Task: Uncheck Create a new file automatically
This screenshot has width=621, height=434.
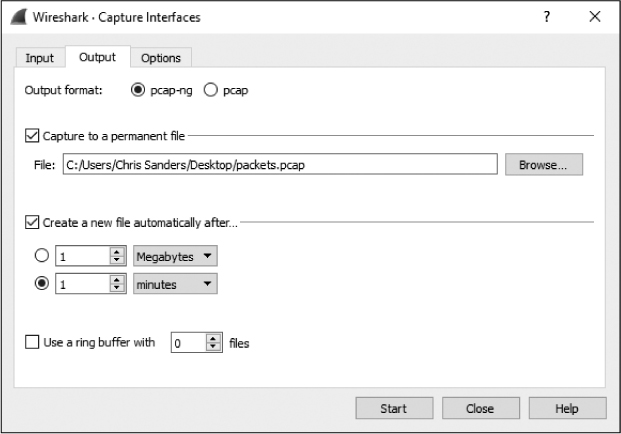Action: (x=31, y=221)
